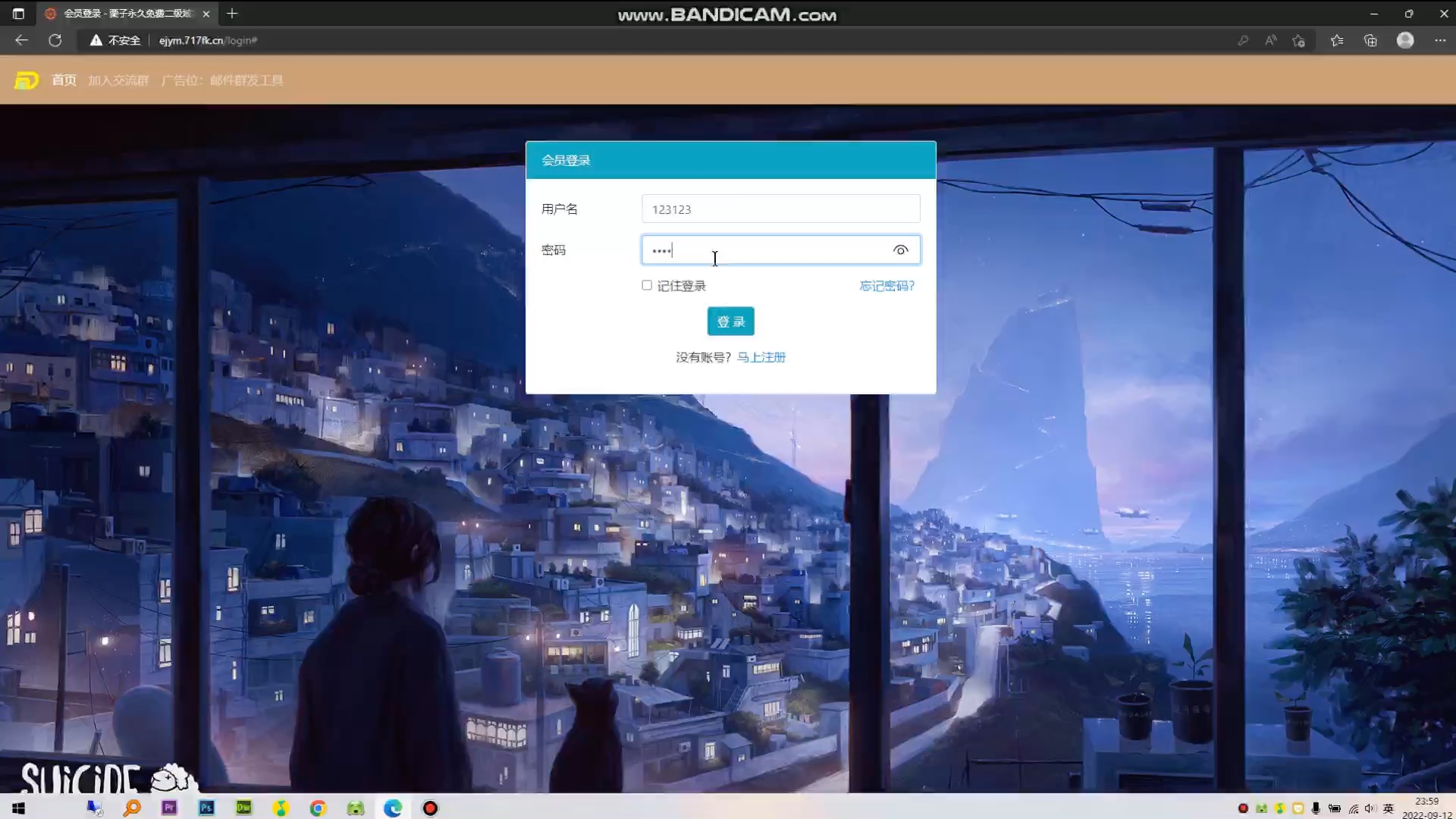
Task: Click the 用户名 input field
Action: point(780,209)
